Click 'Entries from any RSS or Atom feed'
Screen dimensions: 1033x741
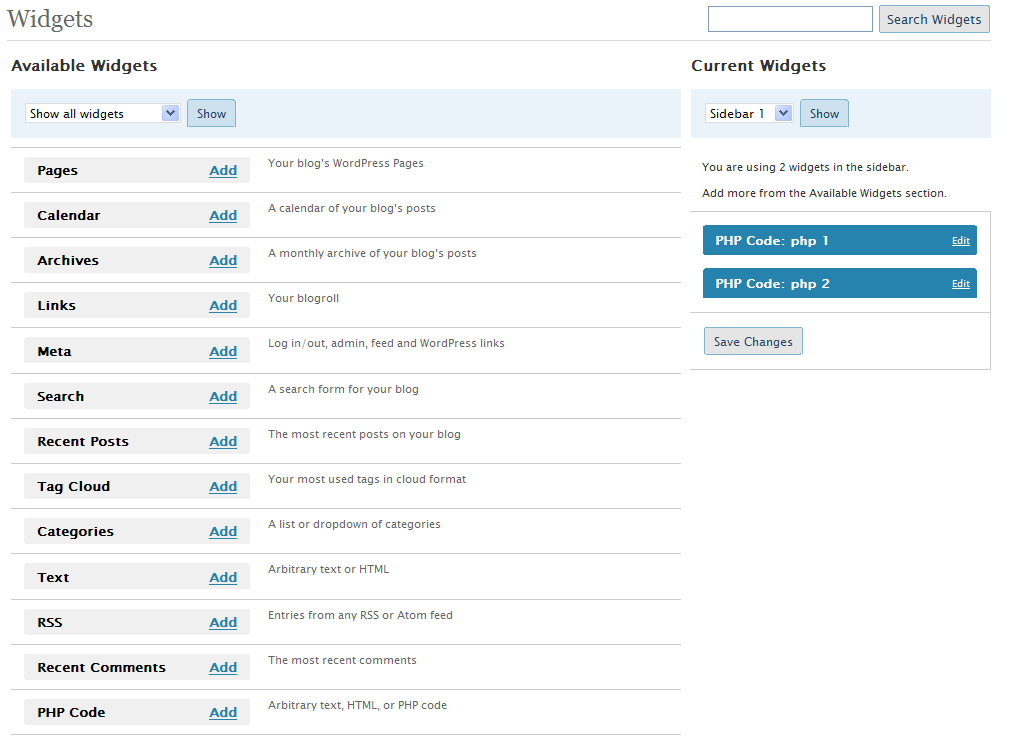click(360, 615)
